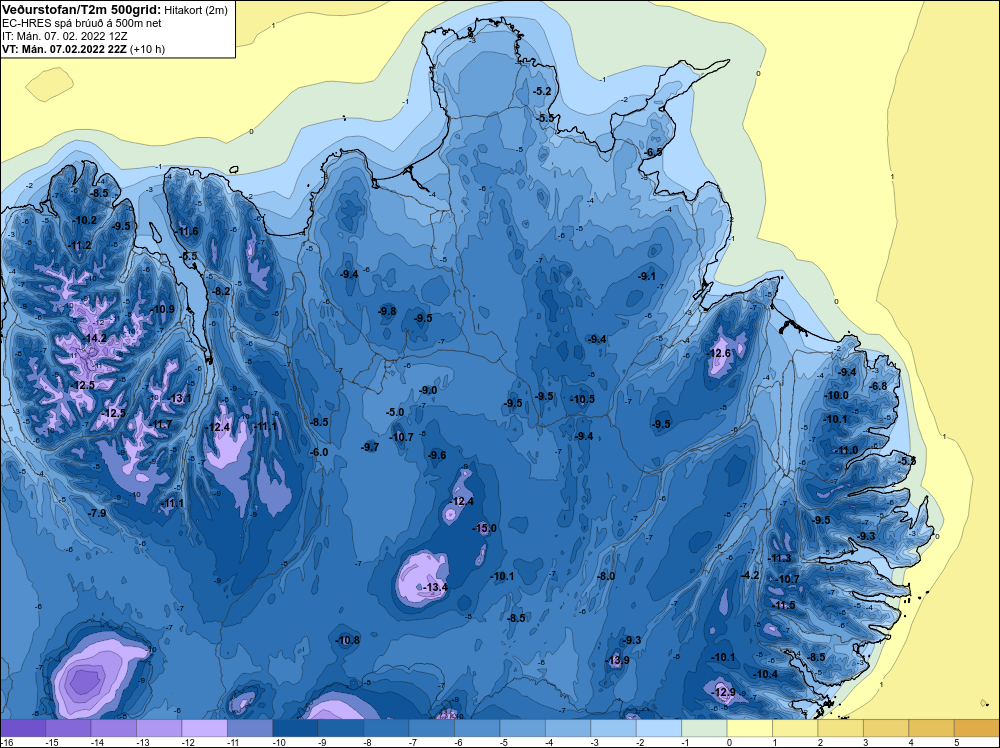The height and width of the screenshot is (748, 1000).
Task: Click the legend swatch between -2 and -1
Action: click(x=659, y=728)
